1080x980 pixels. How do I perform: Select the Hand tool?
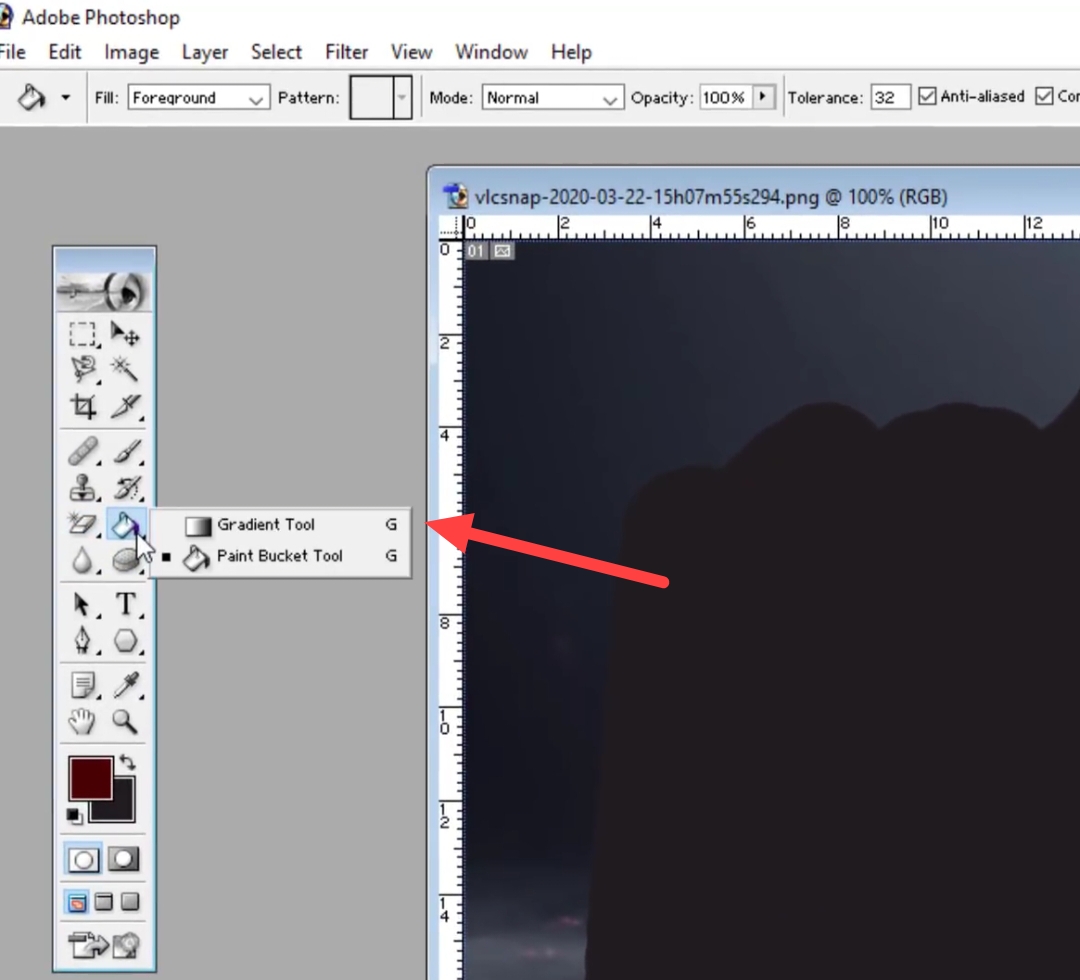click(x=82, y=720)
